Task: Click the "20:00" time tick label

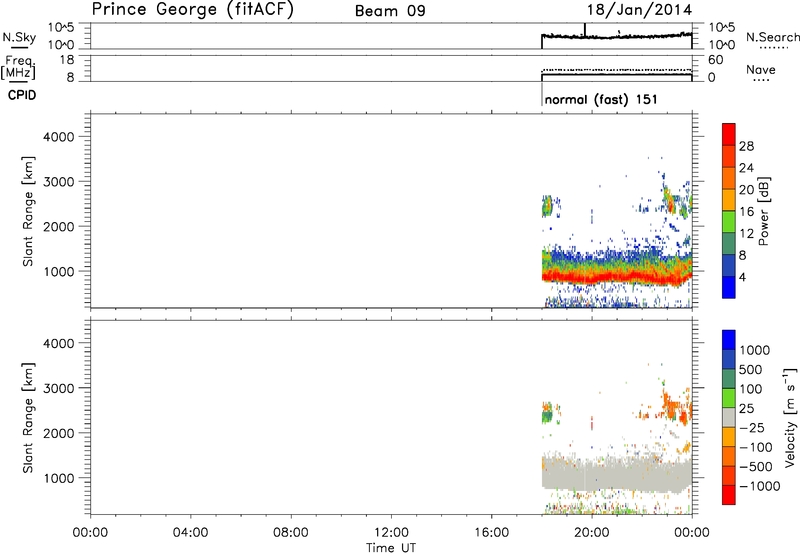Action: [x=592, y=533]
